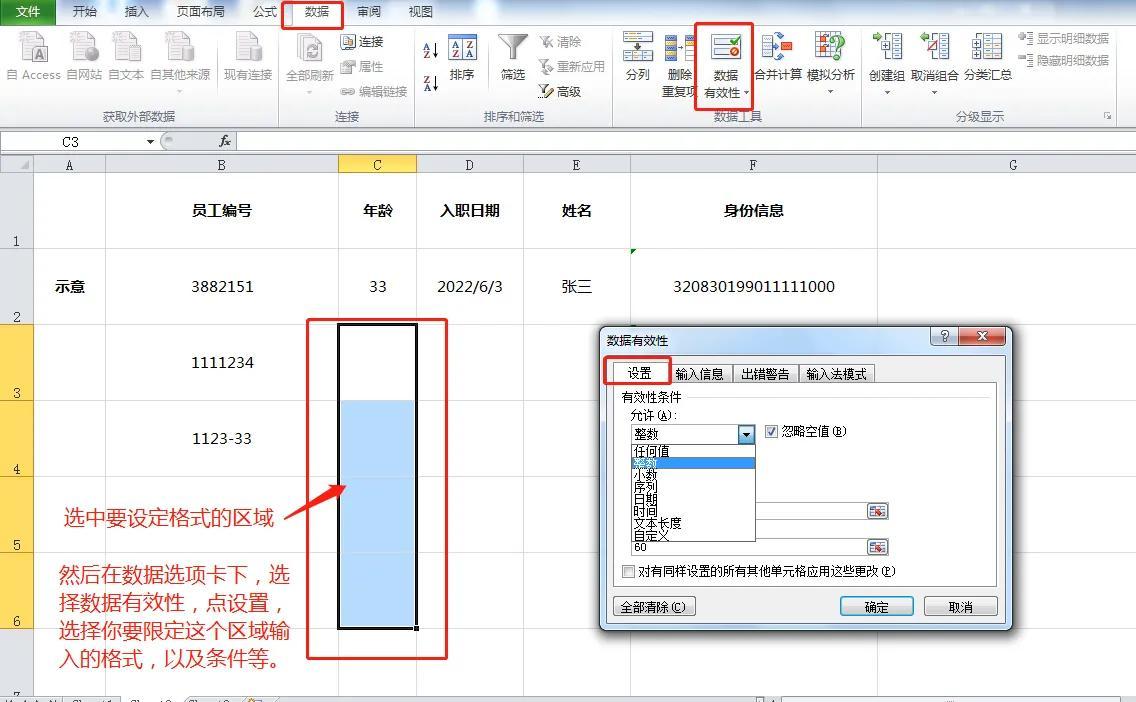Click the 清除 filter icon
The image size is (1136, 702).
(x=561, y=42)
